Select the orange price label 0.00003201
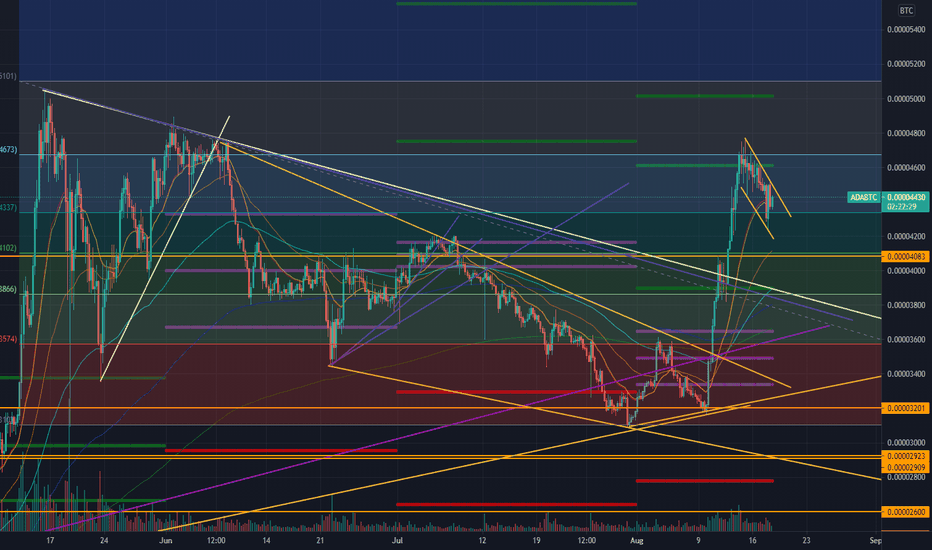The image size is (932, 550). (x=906, y=408)
